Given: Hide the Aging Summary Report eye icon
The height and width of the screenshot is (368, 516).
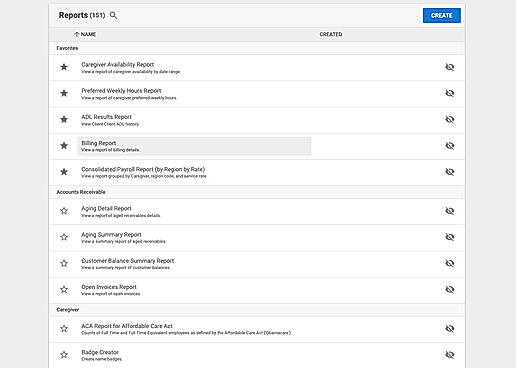Looking at the screenshot, I should (x=450, y=237).
